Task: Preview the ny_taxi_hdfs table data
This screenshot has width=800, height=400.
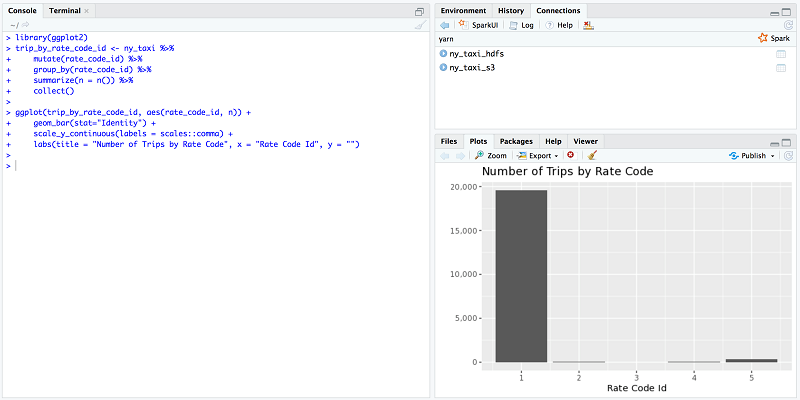Action: coord(781,54)
